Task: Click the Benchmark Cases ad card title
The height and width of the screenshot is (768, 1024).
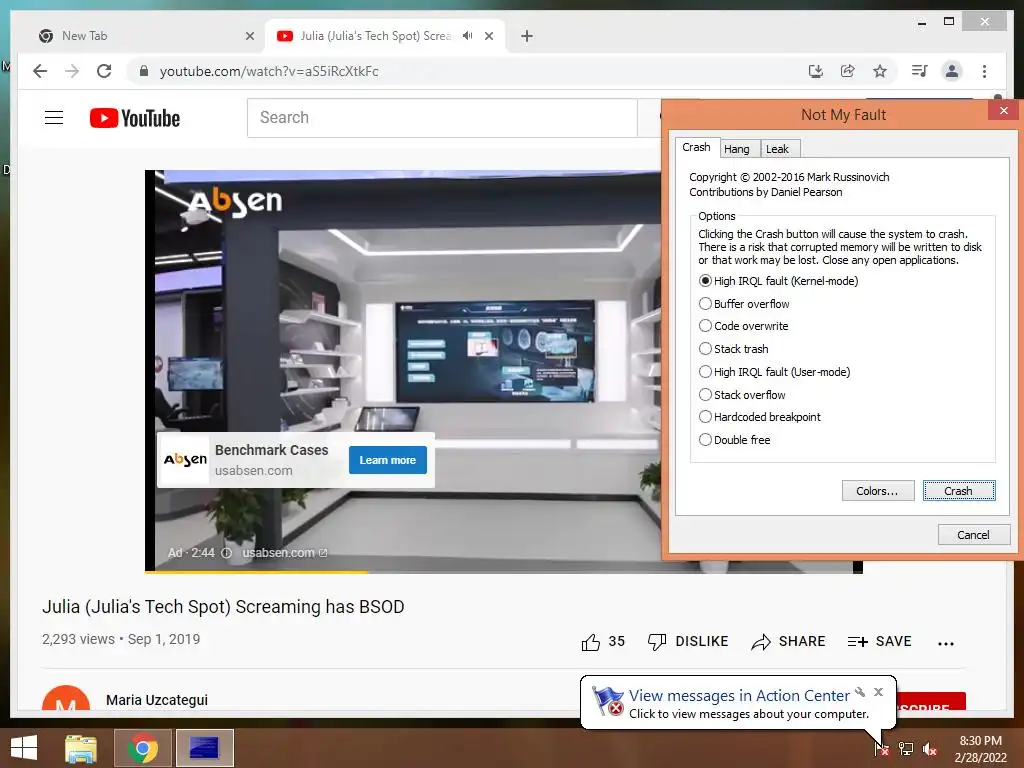Action: [x=272, y=450]
